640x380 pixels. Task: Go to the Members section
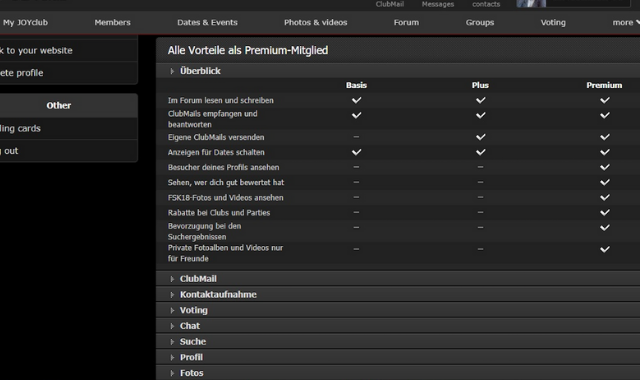coord(113,22)
